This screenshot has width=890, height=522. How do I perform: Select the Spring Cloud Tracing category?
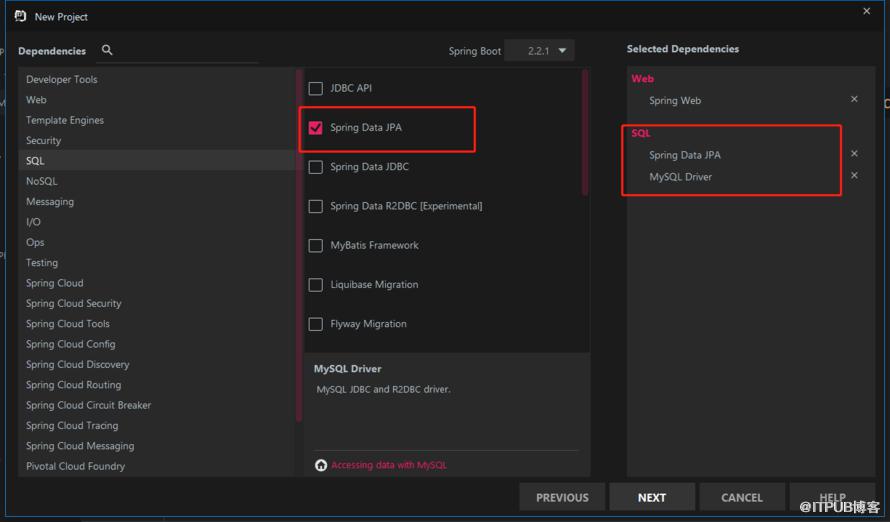(x=157, y=426)
